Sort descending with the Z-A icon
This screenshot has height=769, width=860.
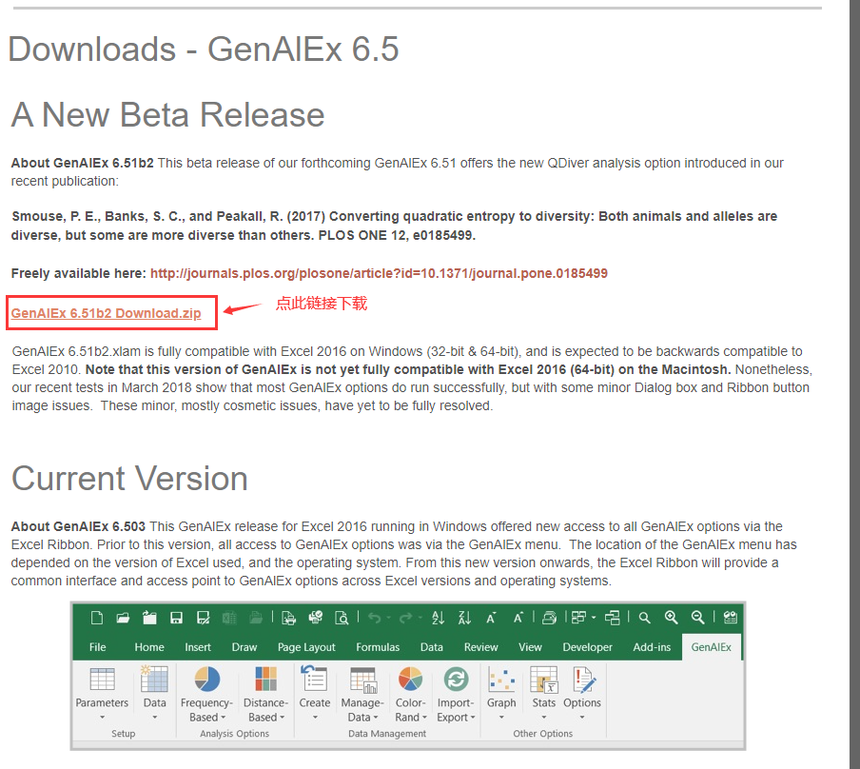pyautogui.click(x=465, y=618)
